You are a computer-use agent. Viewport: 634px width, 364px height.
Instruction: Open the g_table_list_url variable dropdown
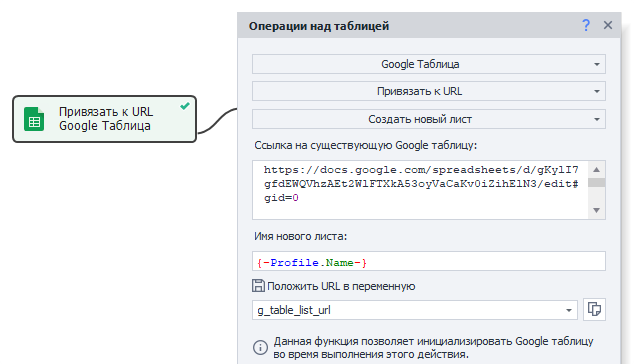pos(414,310)
